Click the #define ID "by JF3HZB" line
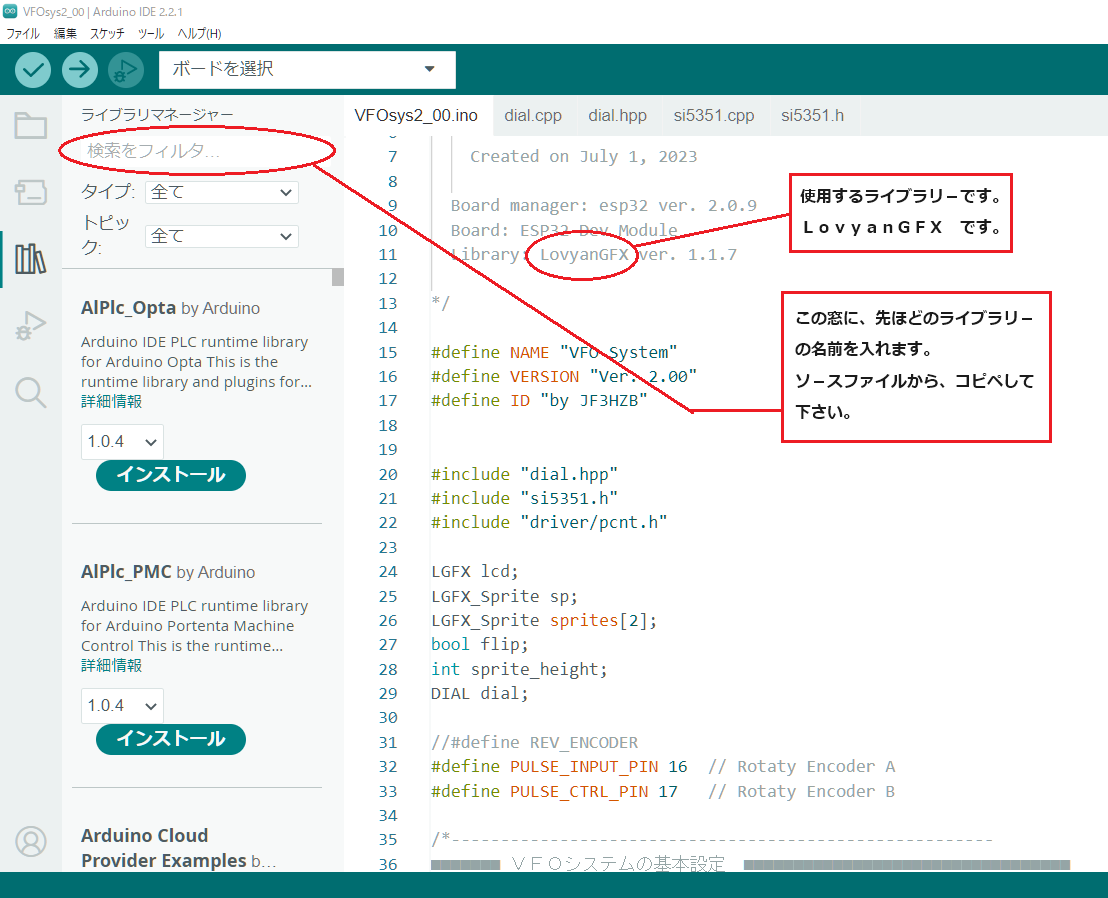Screen dimensions: 1108x898 click(539, 401)
